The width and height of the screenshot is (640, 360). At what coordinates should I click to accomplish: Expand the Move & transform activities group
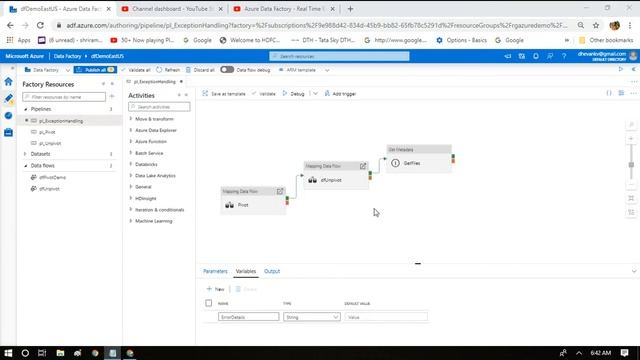click(131, 119)
